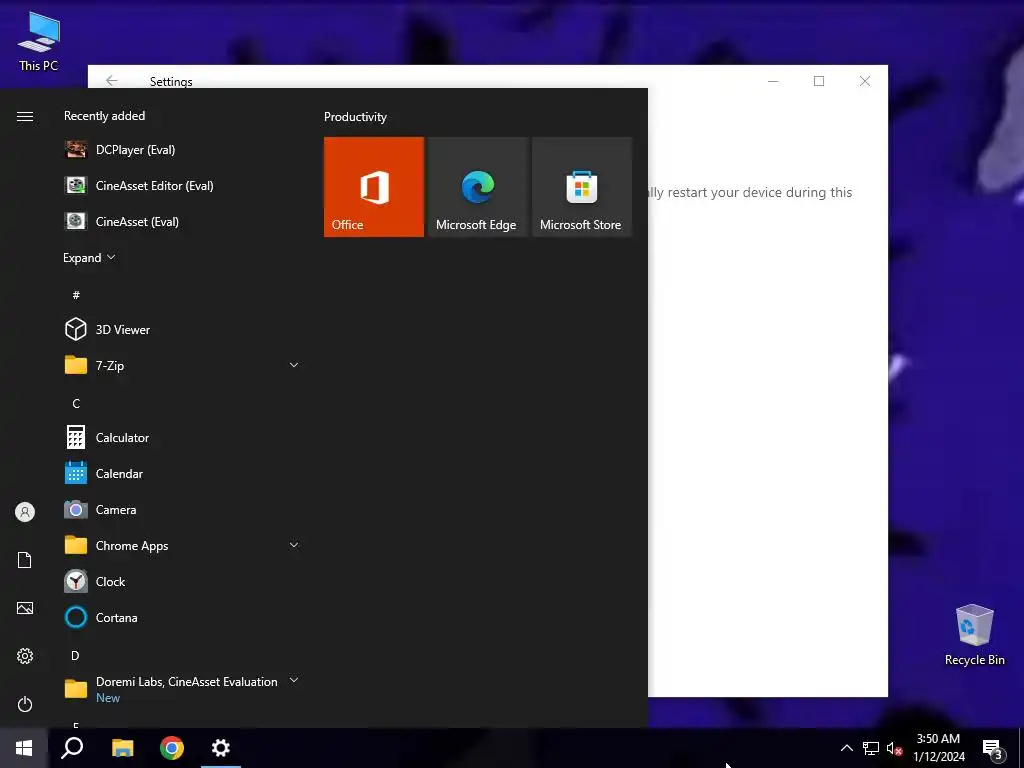1024x768 pixels.
Task: Open CineAsset (Eval) app entry
Action: click(182, 221)
